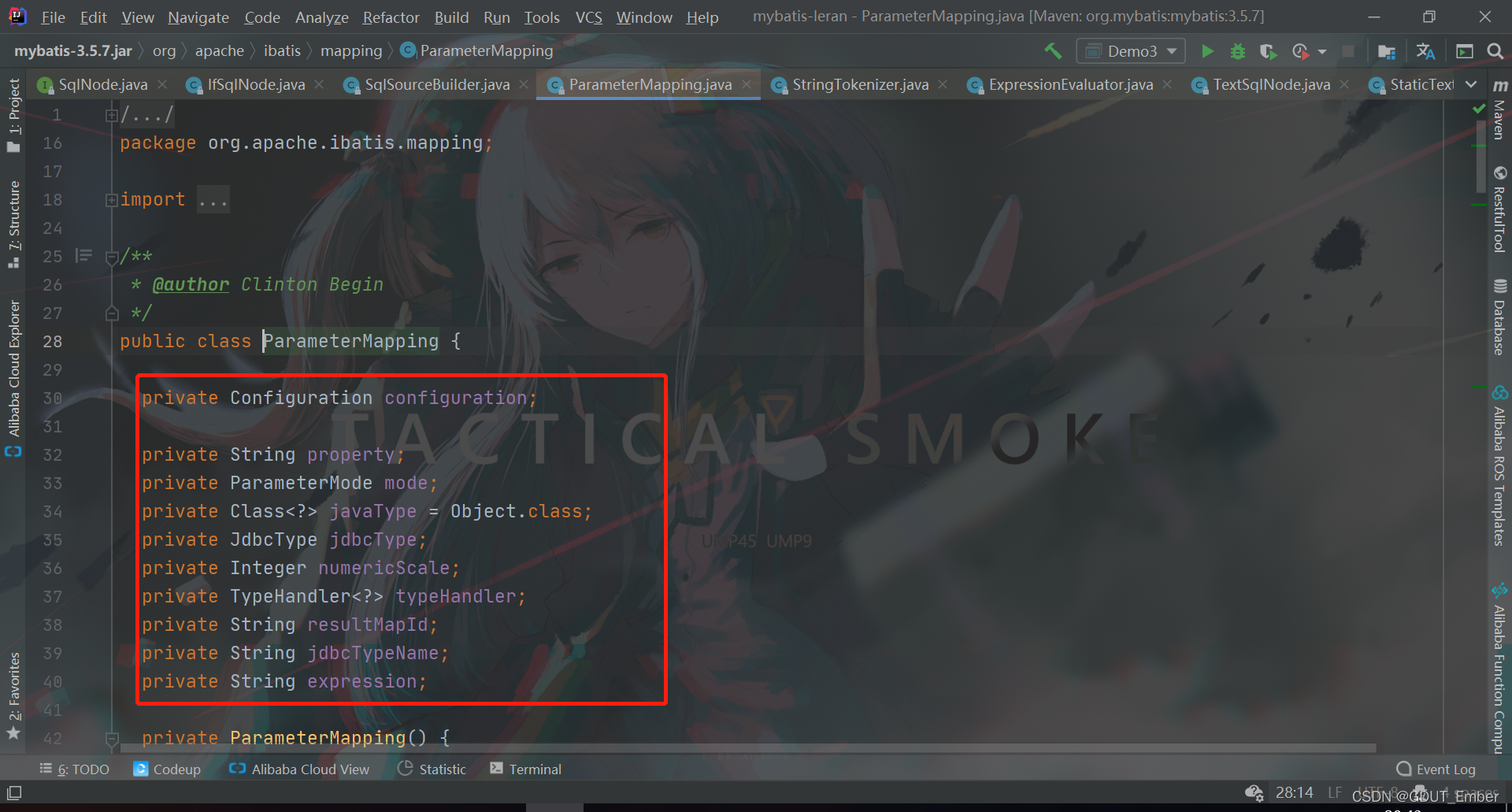Toggle tool window bars icon at bottom-left
This screenshot has width=1512, height=812.
[x=14, y=792]
